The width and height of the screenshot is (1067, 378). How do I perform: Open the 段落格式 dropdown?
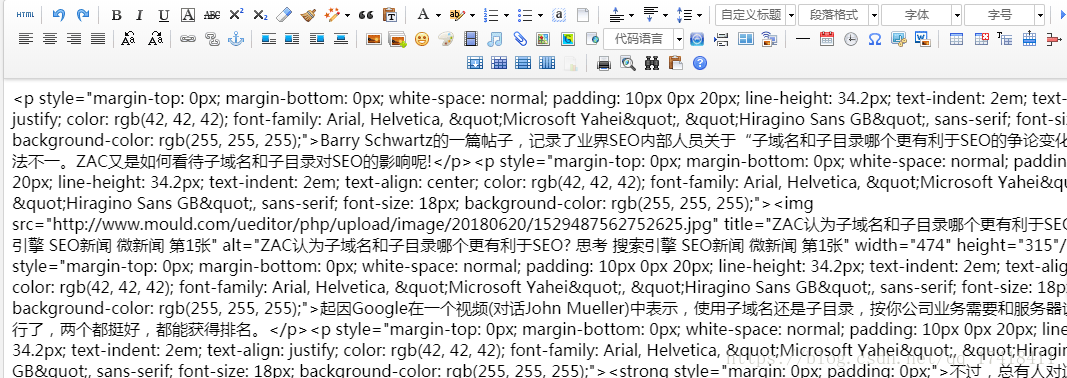tap(838, 15)
